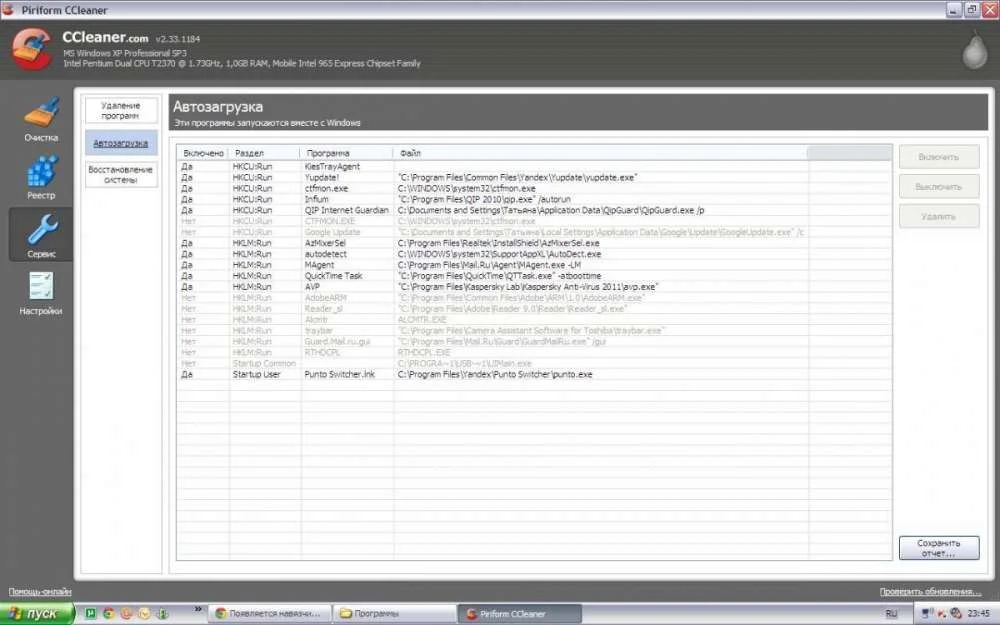
Task: Select the QIP Internet Guardian entry
Action: click(x=534, y=210)
